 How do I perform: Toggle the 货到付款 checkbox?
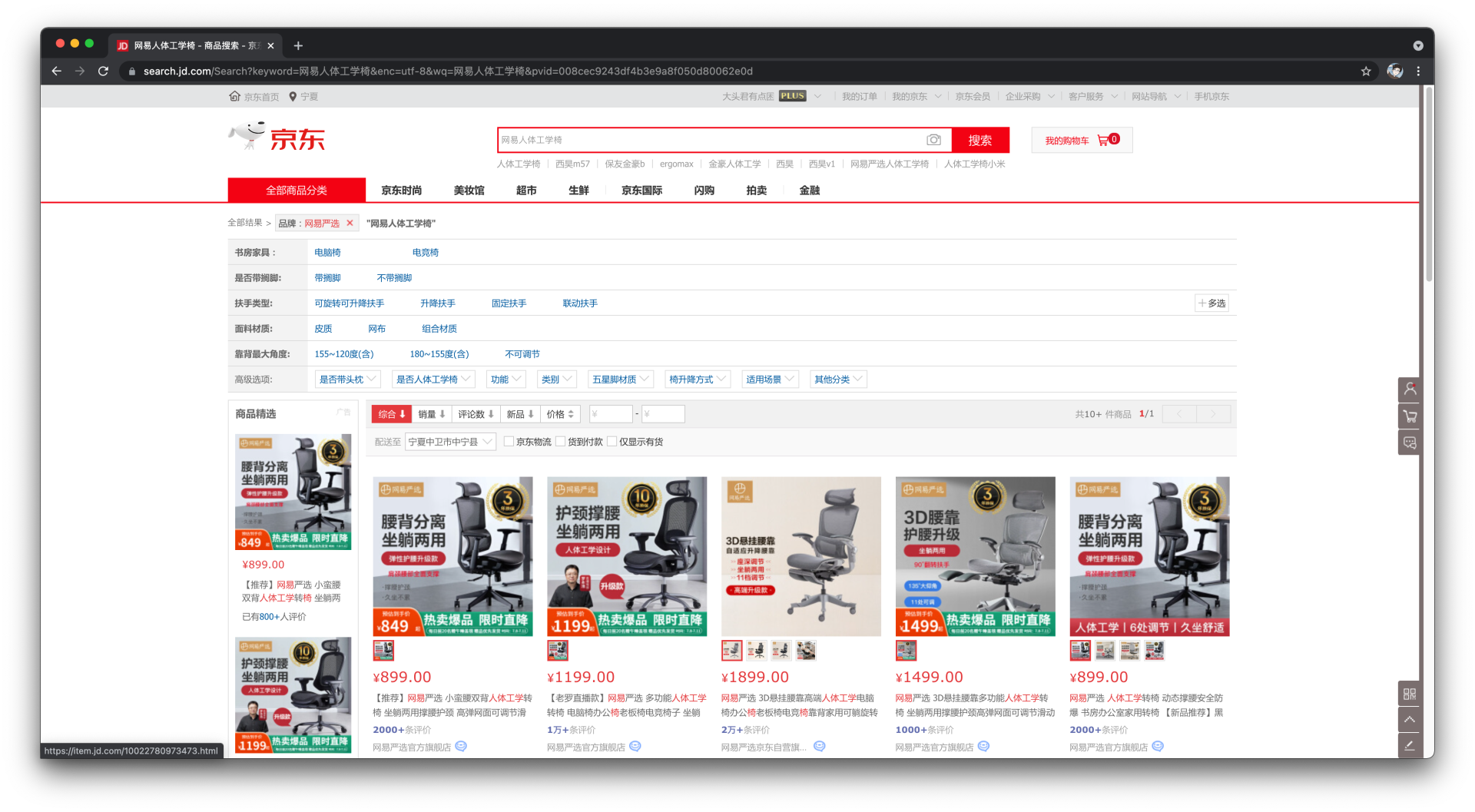(x=560, y=441)
